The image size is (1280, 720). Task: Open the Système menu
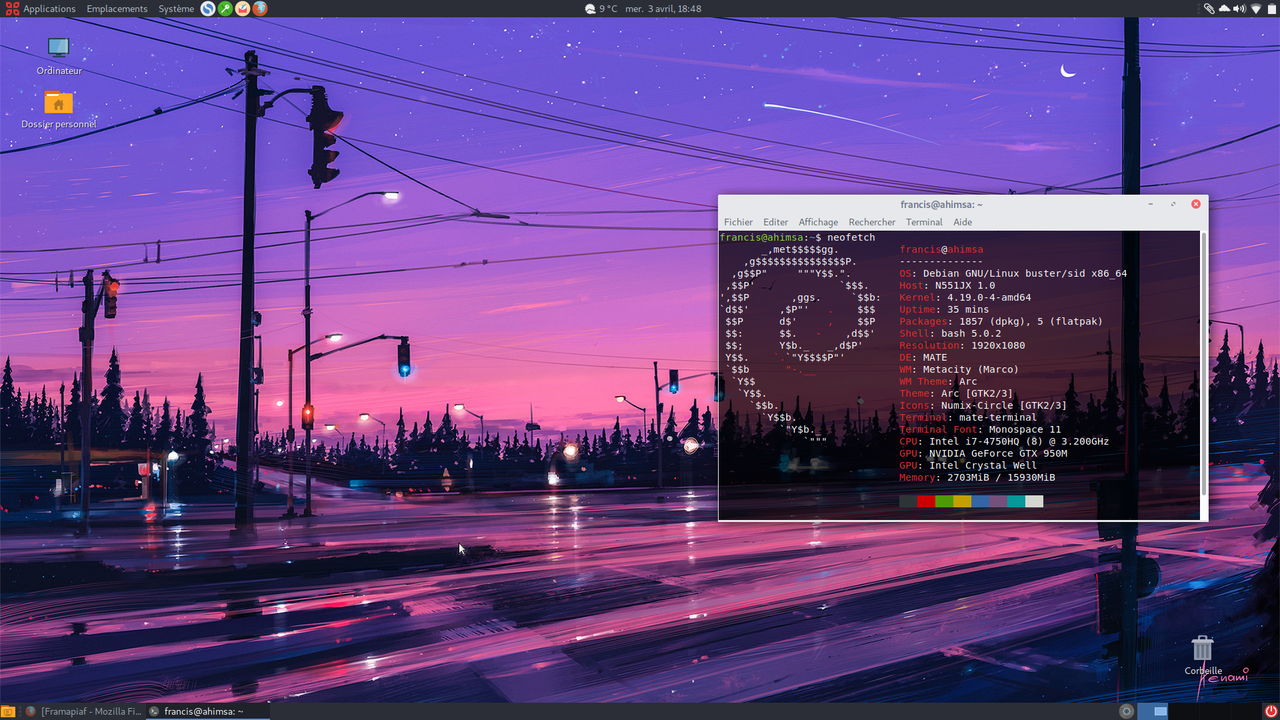pyautogui.click(x=177, y=8)
